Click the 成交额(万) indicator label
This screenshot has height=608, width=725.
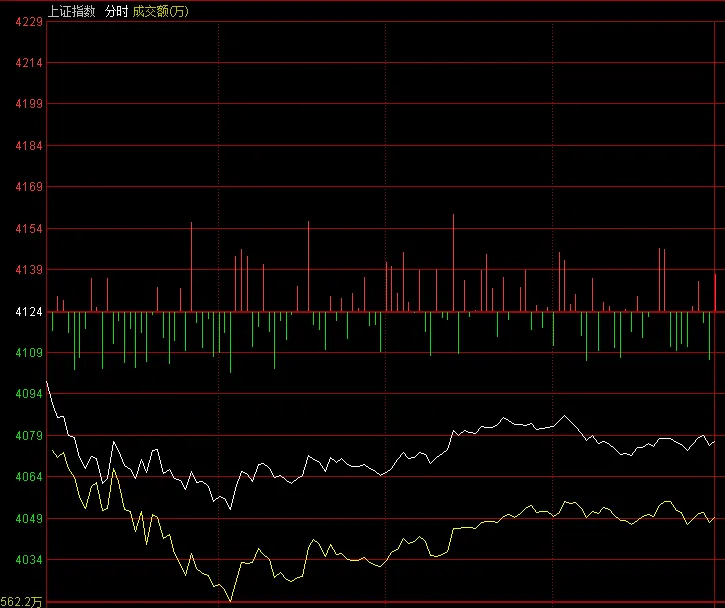160,11
